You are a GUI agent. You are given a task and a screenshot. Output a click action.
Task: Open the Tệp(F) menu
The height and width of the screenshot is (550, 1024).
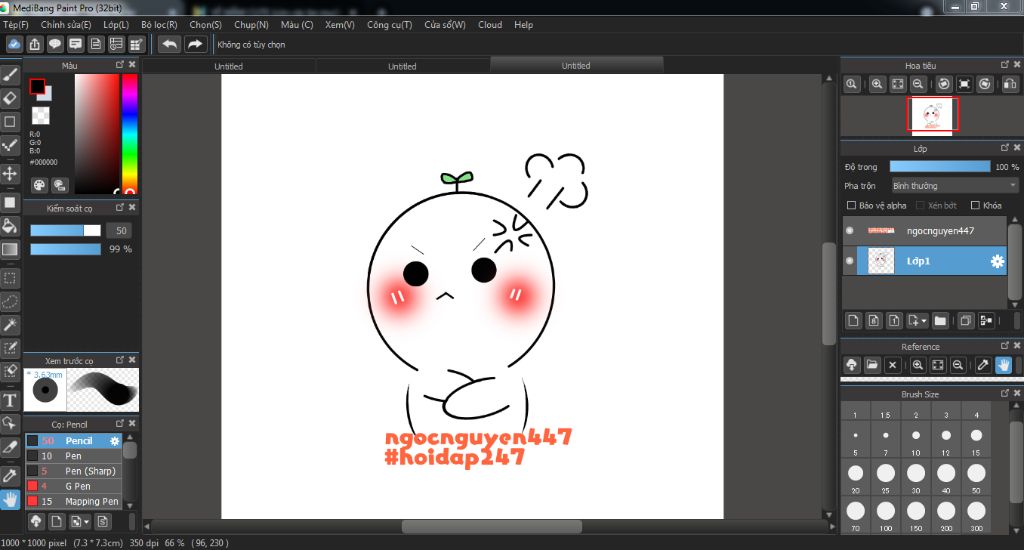[16, 25]
